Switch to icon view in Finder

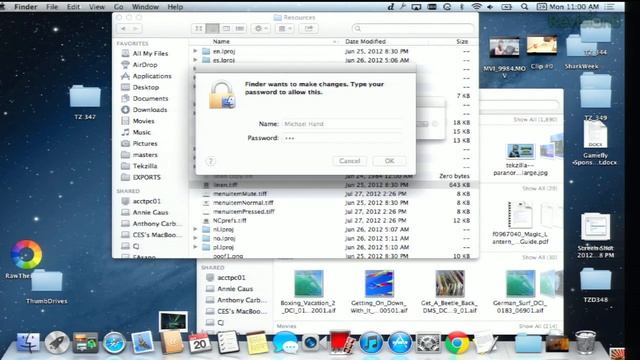coord(198,28)
